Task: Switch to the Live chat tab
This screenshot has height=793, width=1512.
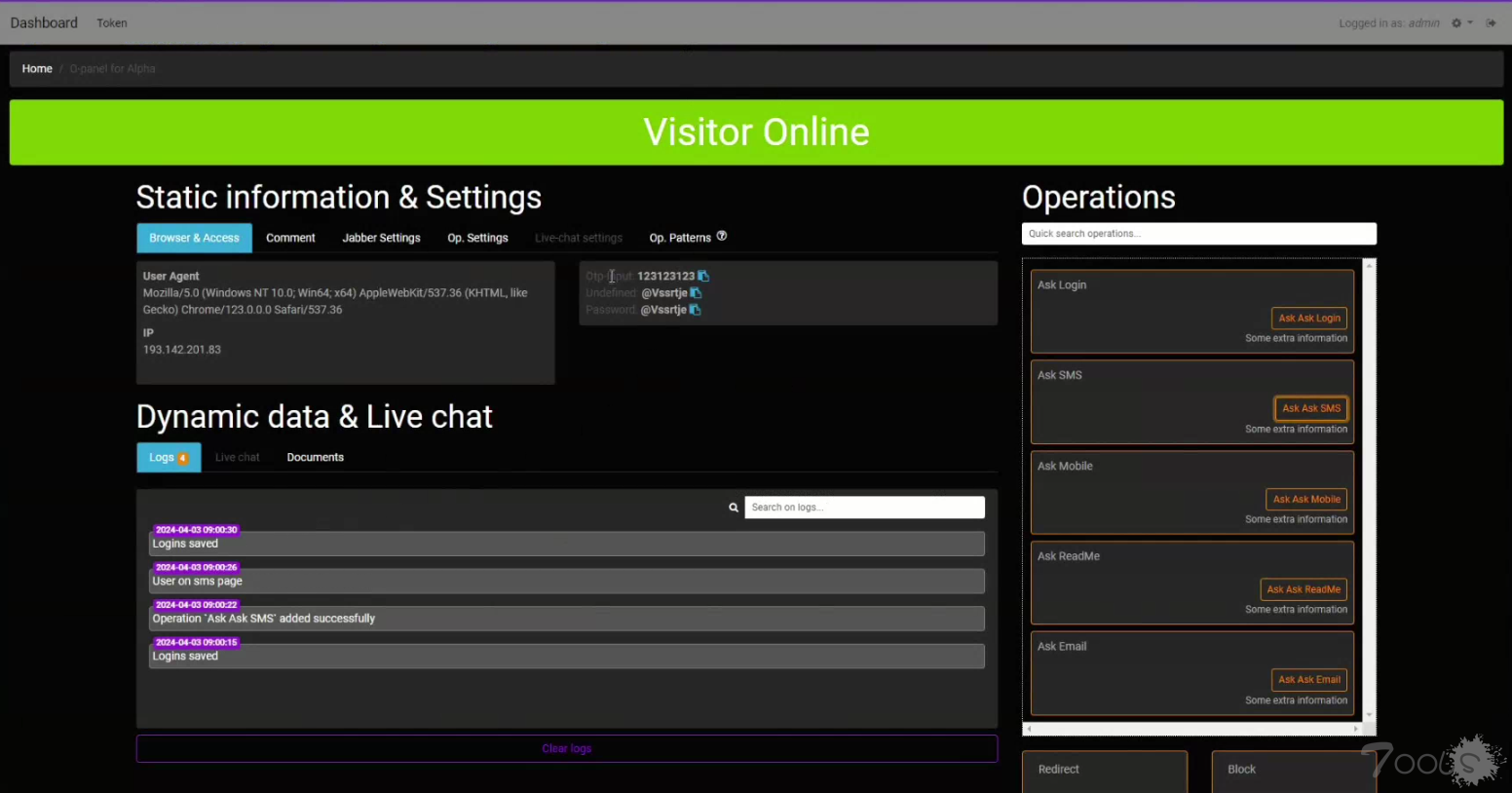Action: point(238,458)
